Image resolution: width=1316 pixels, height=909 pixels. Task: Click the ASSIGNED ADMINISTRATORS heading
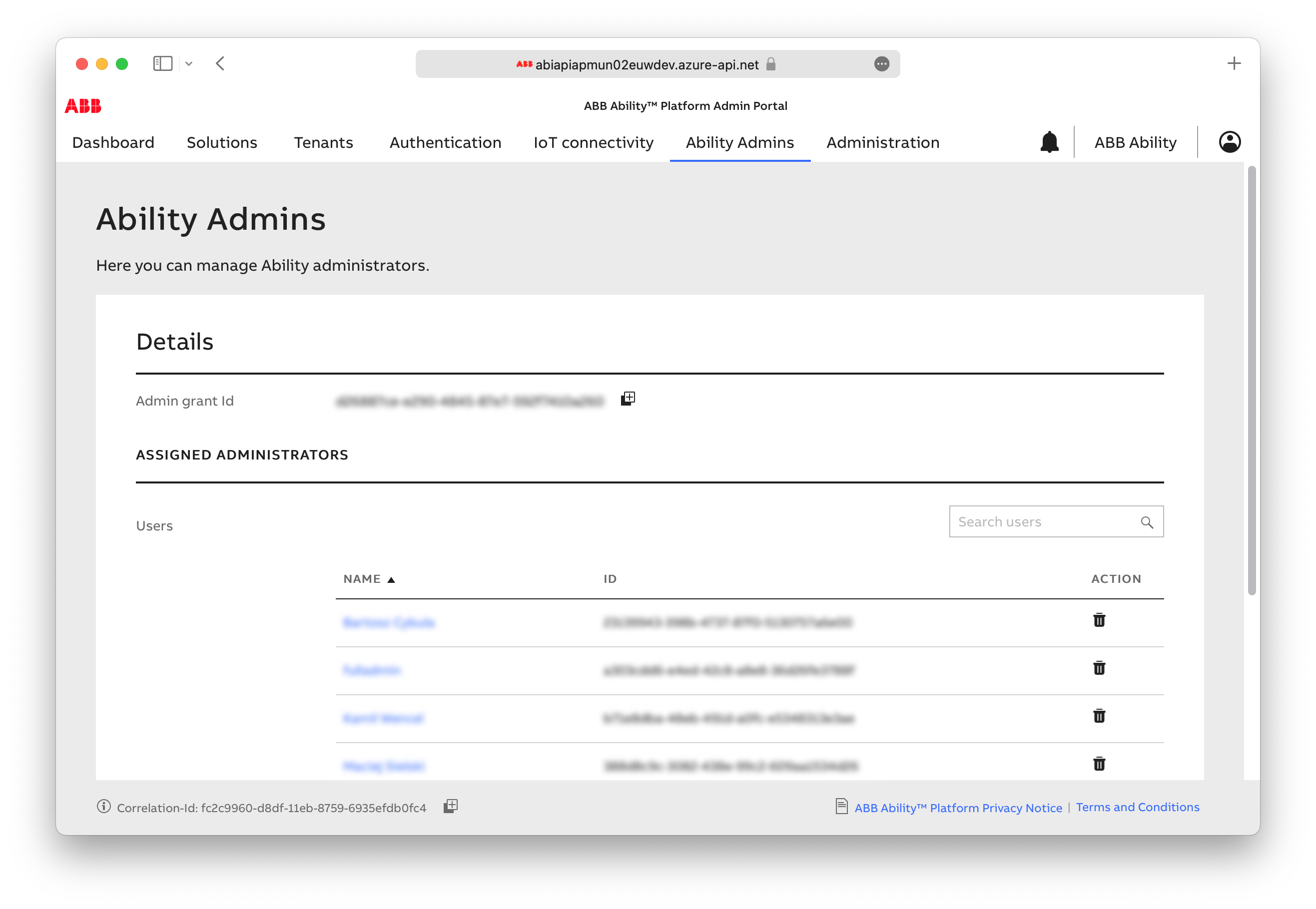[241, 455]
